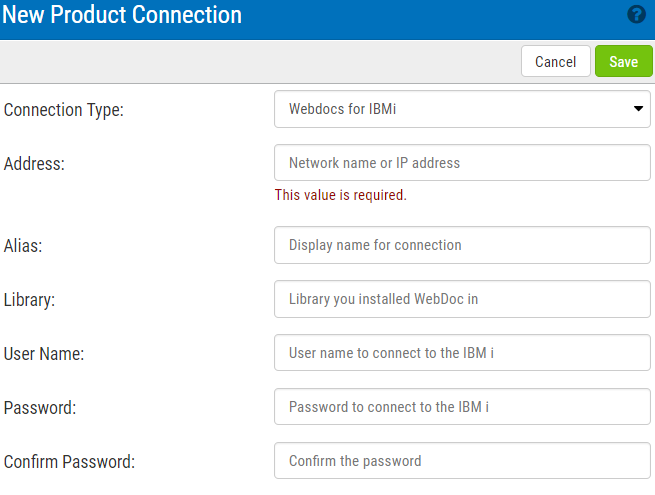Focus the User Name input box
Image resolution: width=655 pixels, height=495 pixels.
pos(462,353)
